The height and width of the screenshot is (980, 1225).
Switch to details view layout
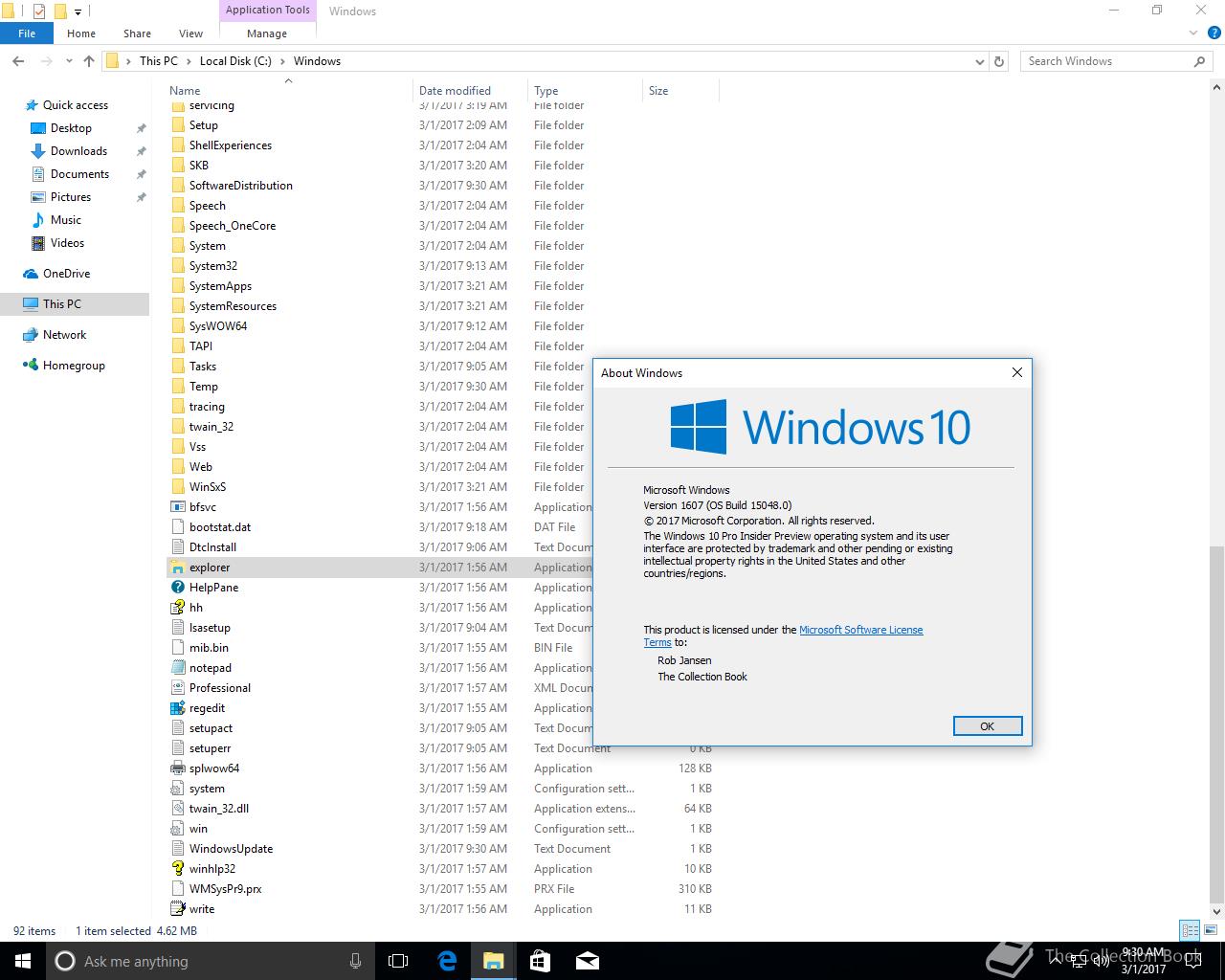[1190, 930]
